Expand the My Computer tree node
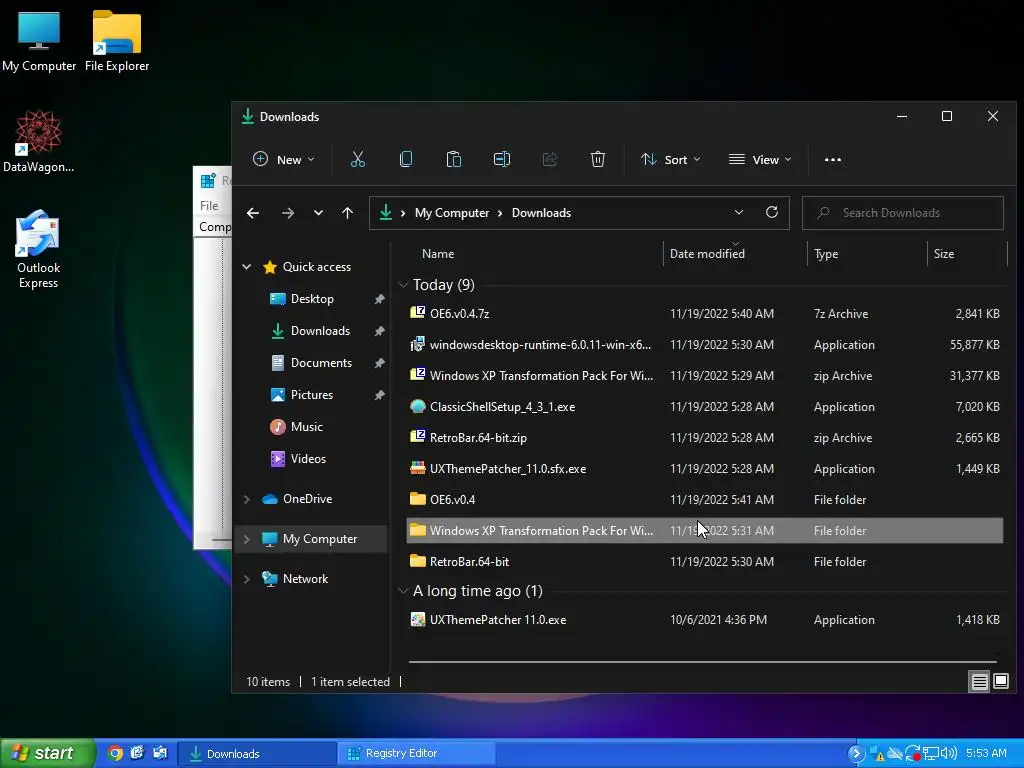This screenshot has width=1024, height=768. coord(247,539)
